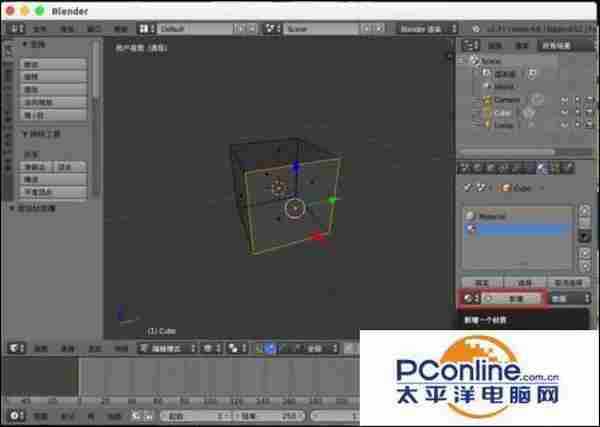Add a new scene with the plus icon

[x=366, y=29]
